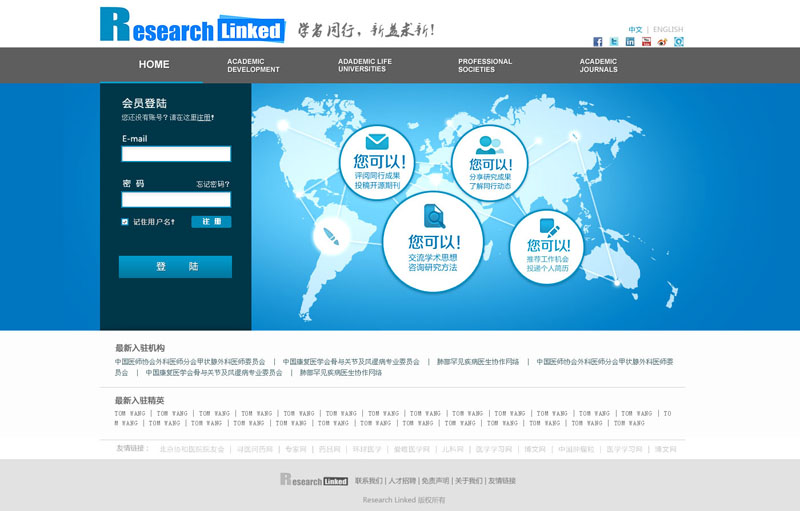The image size is (800, 511).
Task: Click the small 注册 register button
Action: [x=211, y=222]
